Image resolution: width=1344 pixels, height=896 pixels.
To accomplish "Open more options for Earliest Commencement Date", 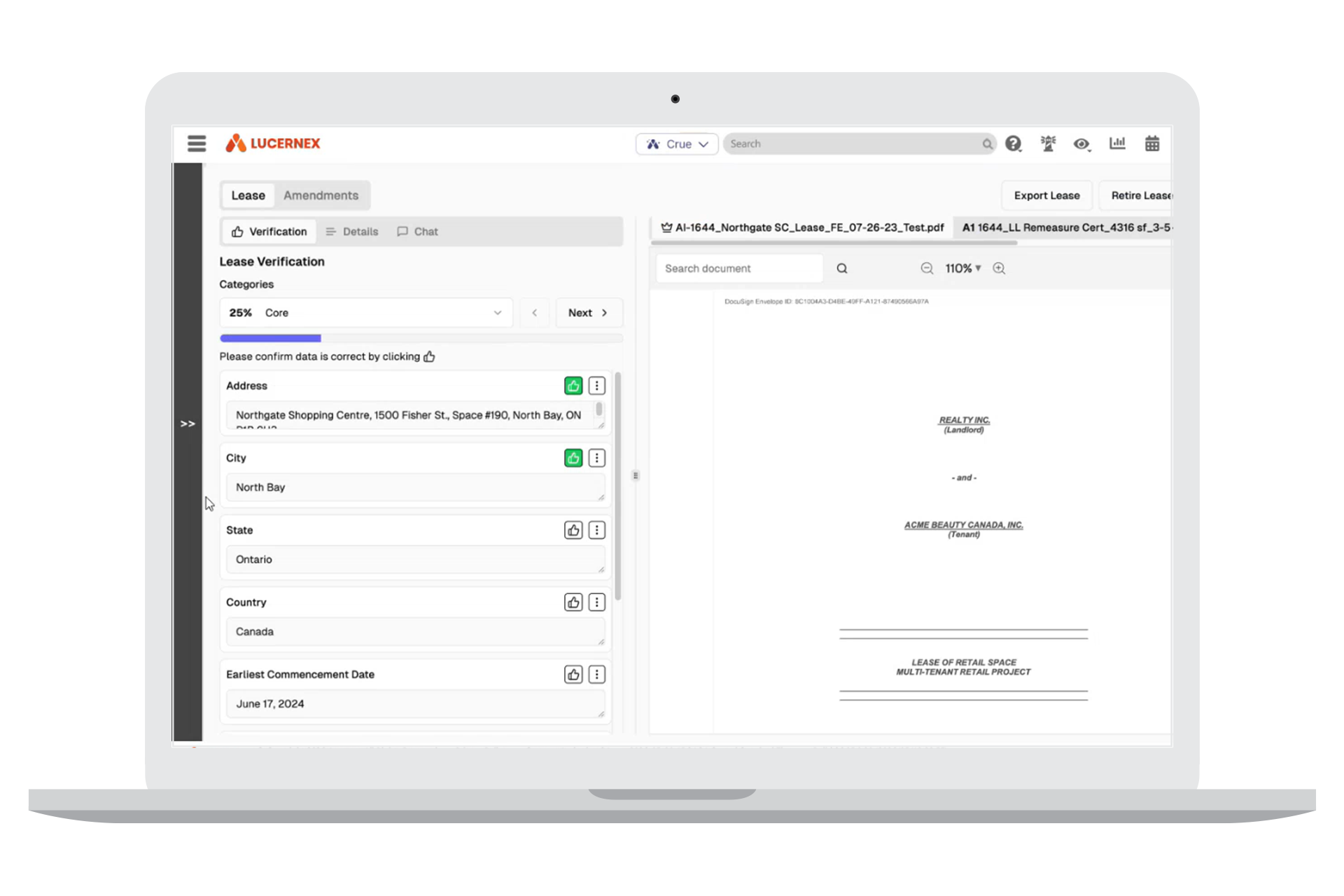I will [x=596, y=674].
